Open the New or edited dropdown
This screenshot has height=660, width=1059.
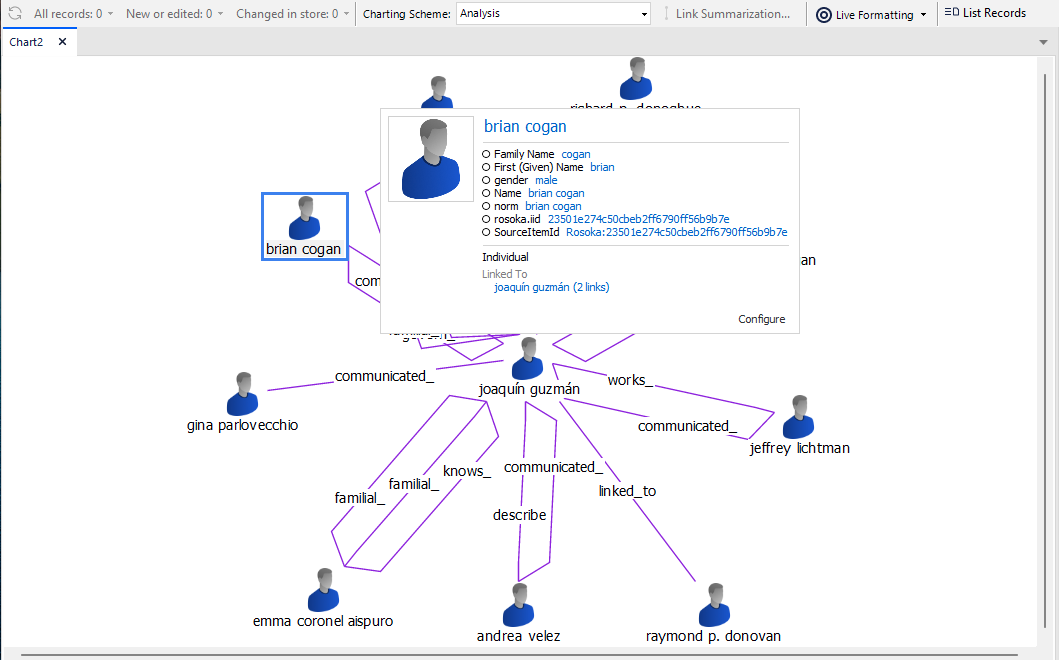coord(174,14)
